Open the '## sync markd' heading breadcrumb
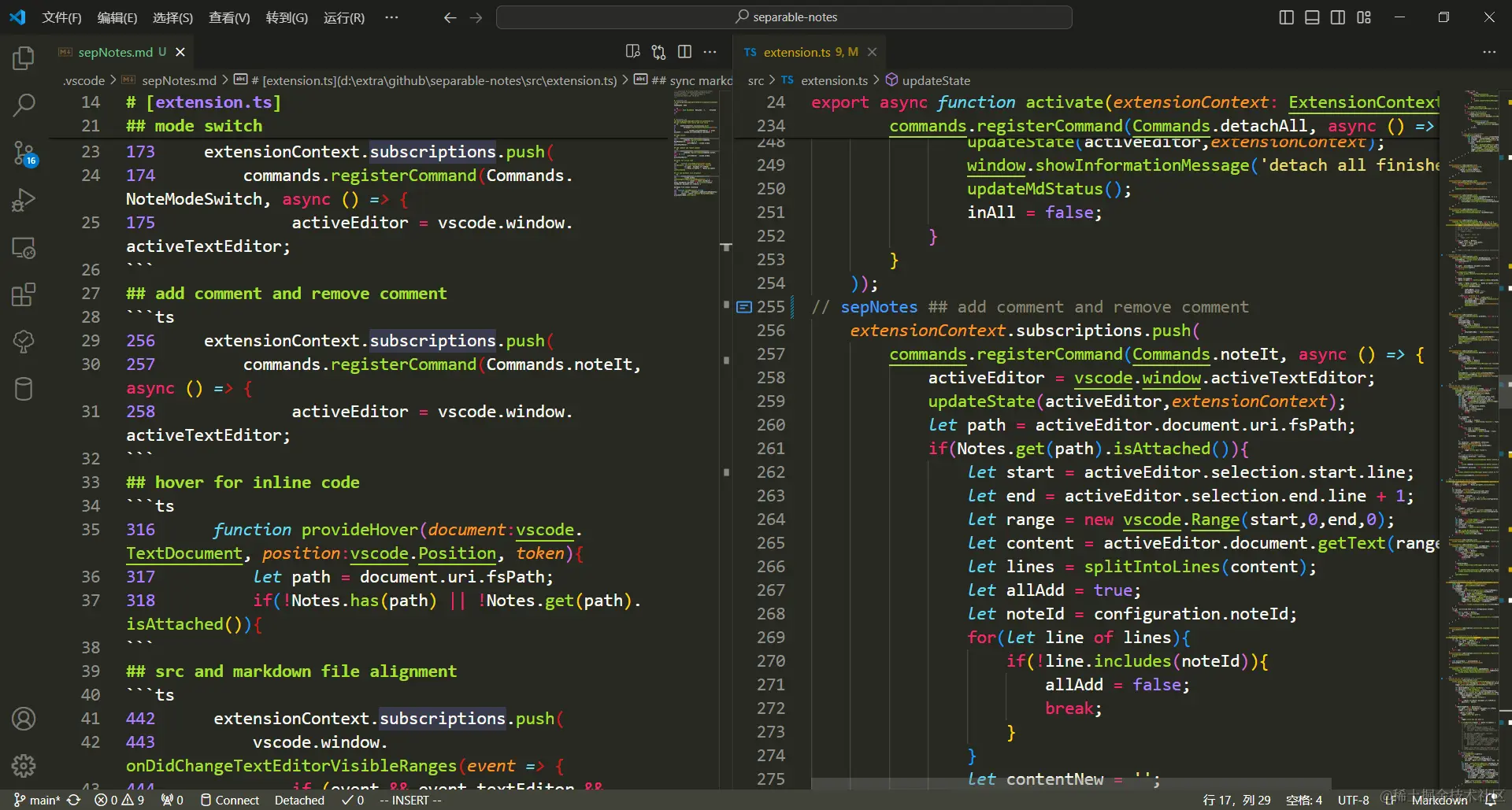 [684, 80]
